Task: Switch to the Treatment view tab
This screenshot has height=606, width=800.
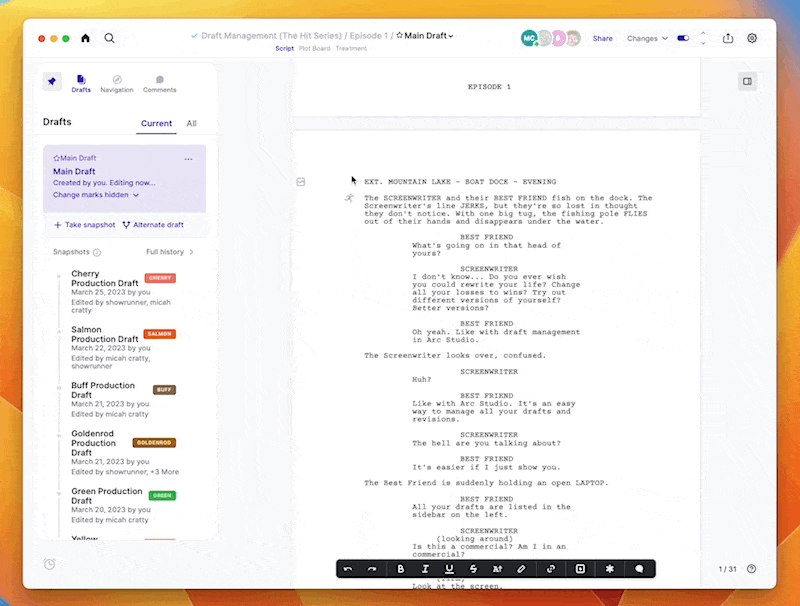Action: click(x=351, y=48)
